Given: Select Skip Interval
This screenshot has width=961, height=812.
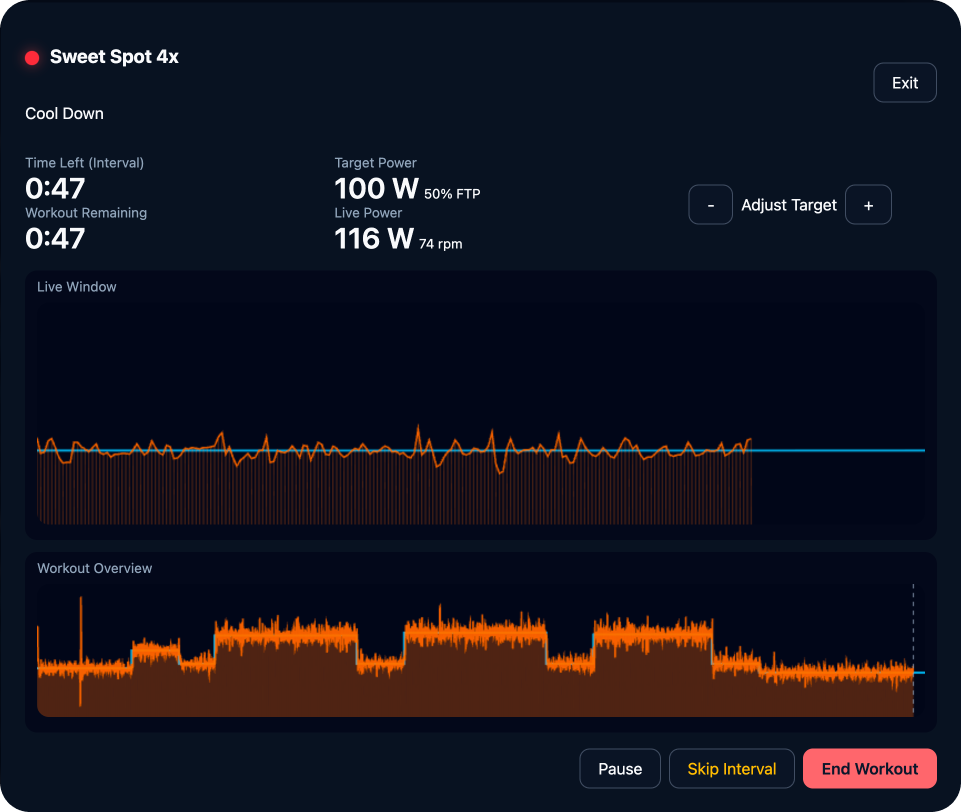Looking at the screenshot, I should 731,768.
